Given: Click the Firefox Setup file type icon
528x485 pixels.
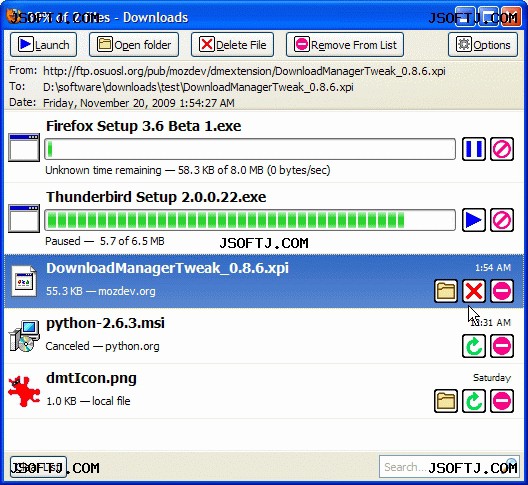Looking at the screenshot, I should 24,148.
